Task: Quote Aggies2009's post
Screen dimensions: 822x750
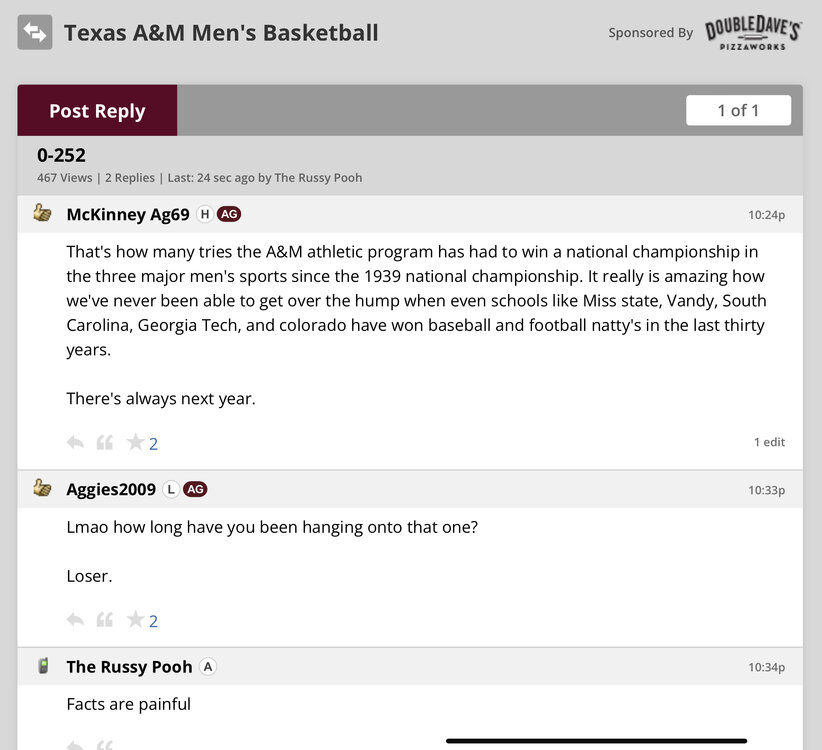Action: (104, 620)
